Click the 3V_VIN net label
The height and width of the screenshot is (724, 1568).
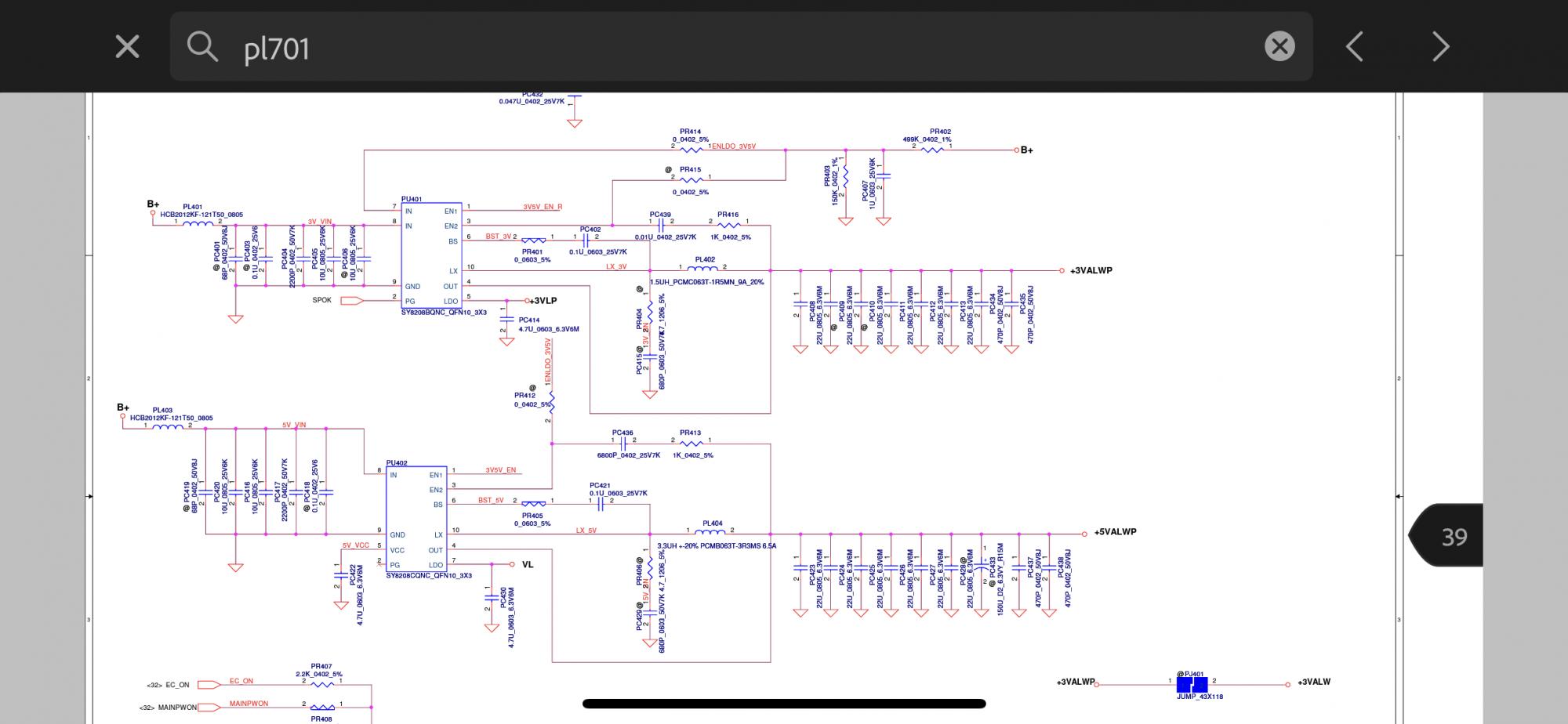(320, 222)
